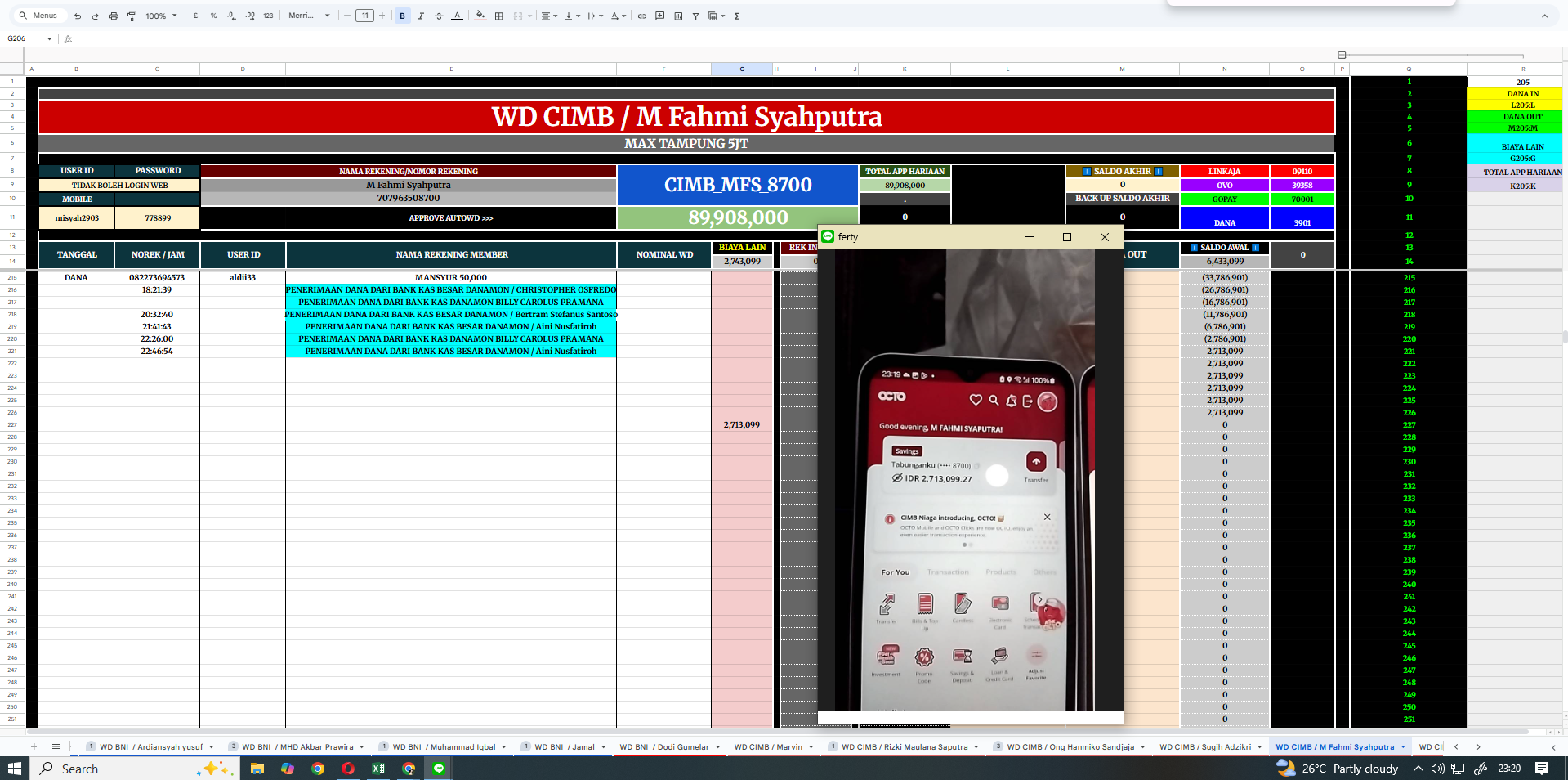
Task: Print the spreadsheet with the printer icon
Action: [114, 16]
